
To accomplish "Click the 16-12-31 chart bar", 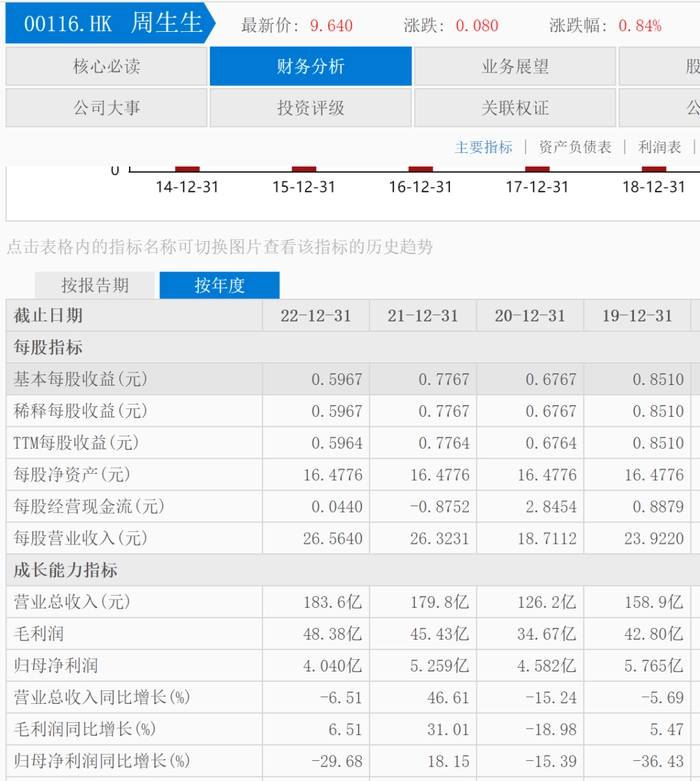I will [x=420, y=170].
